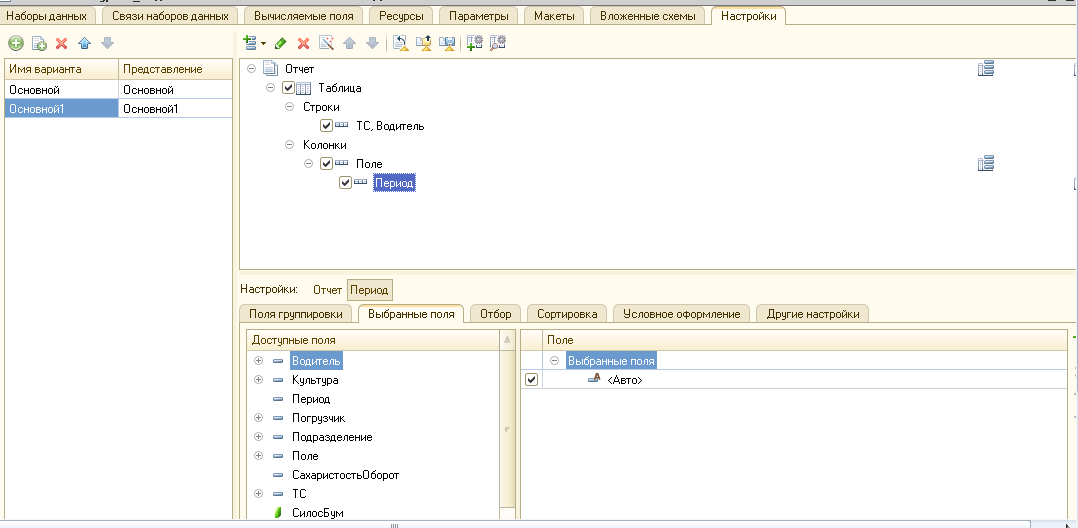Collapse the Отчет root node
The height and width of the screenshot is (528, 1078).
251,69
